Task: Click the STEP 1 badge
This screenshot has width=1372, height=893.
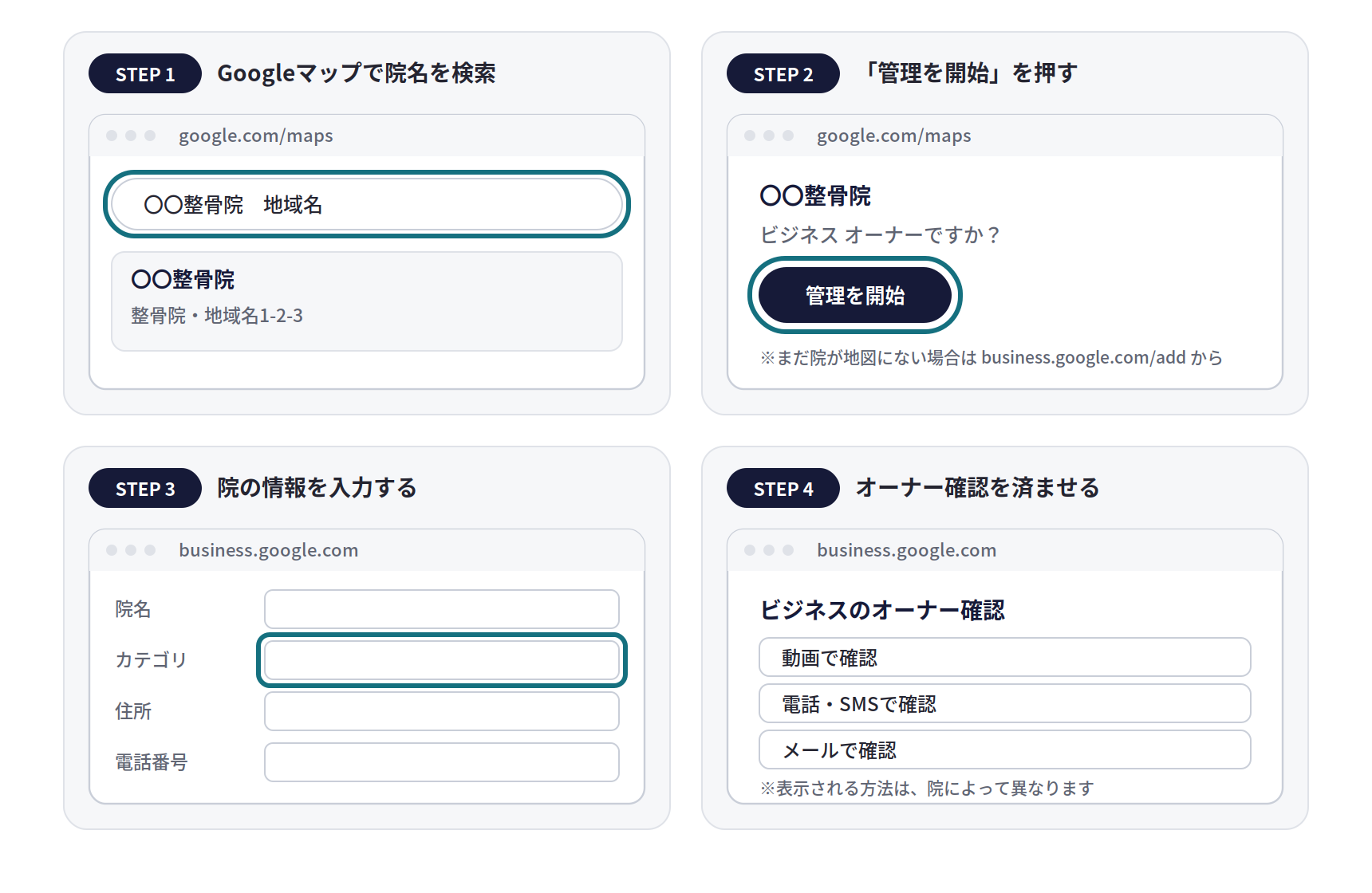Action: point(145,73)
